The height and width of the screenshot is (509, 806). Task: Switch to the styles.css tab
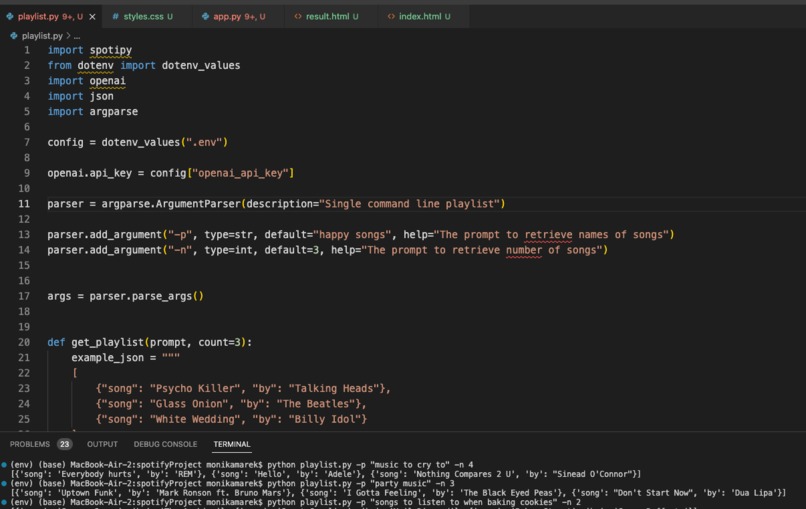click(143, 16)
